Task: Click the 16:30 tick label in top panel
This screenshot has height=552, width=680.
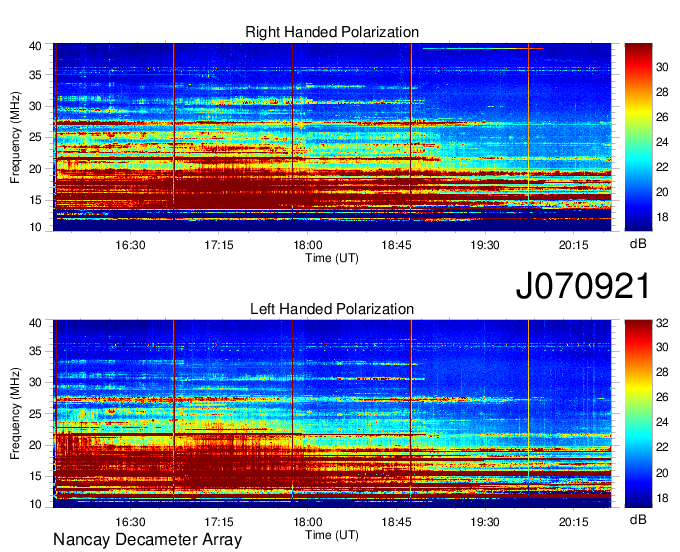Action: 131,245
